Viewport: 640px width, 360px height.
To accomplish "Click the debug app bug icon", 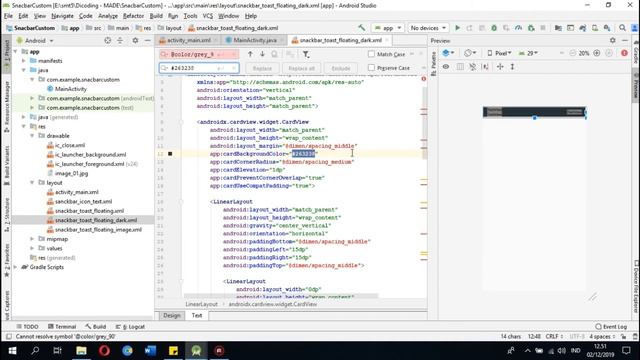I will 494,28.
